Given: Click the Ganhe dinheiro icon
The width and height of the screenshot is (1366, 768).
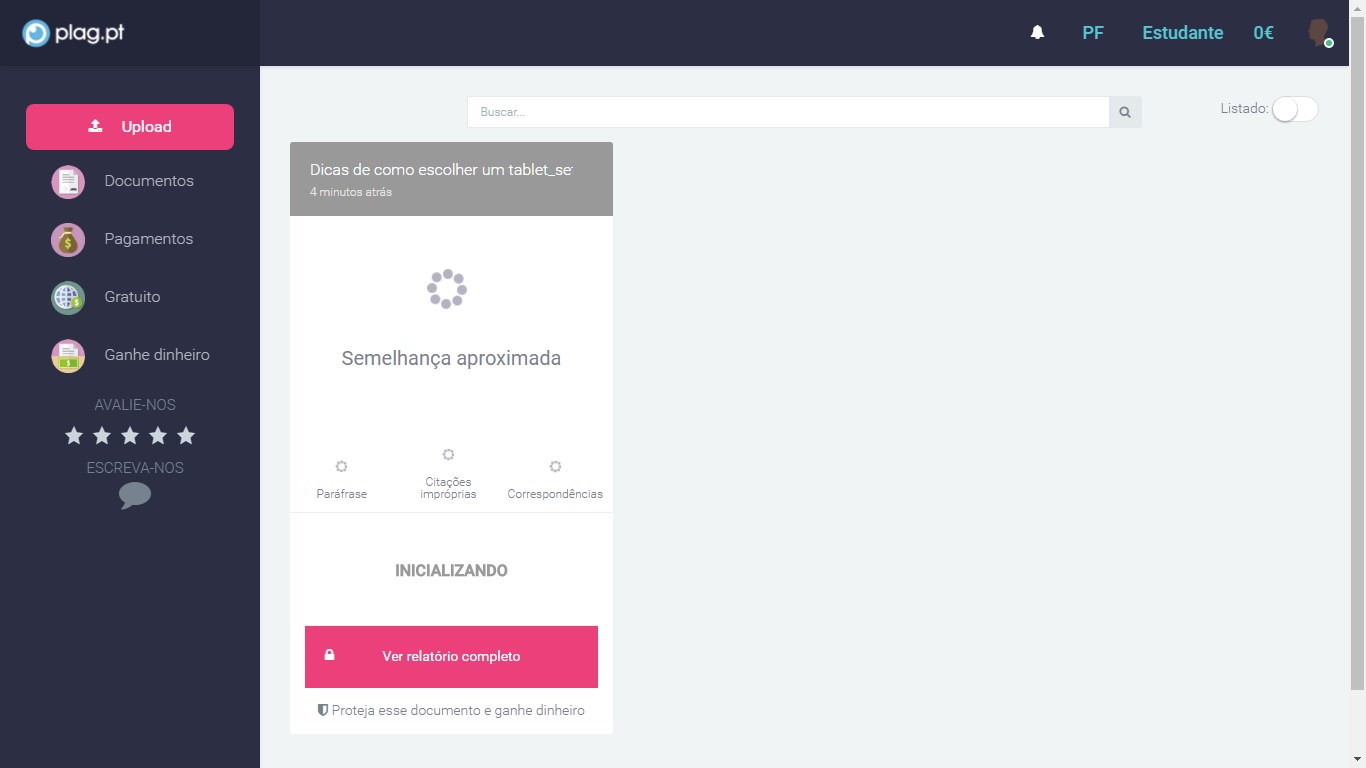Looking at the screenshot, I should coord(68,356).
